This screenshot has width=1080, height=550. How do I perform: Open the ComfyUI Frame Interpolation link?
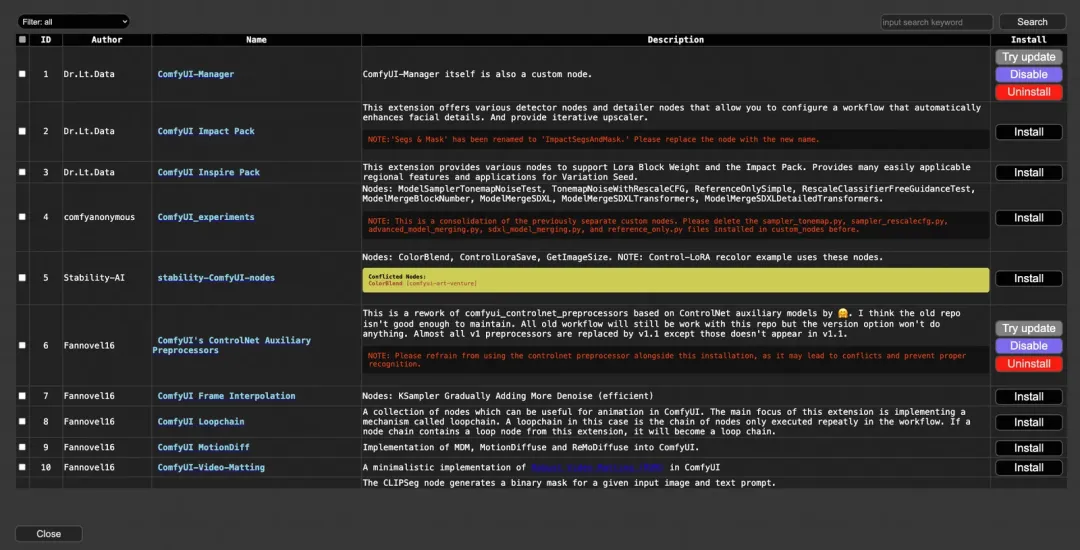pos(226,396)
